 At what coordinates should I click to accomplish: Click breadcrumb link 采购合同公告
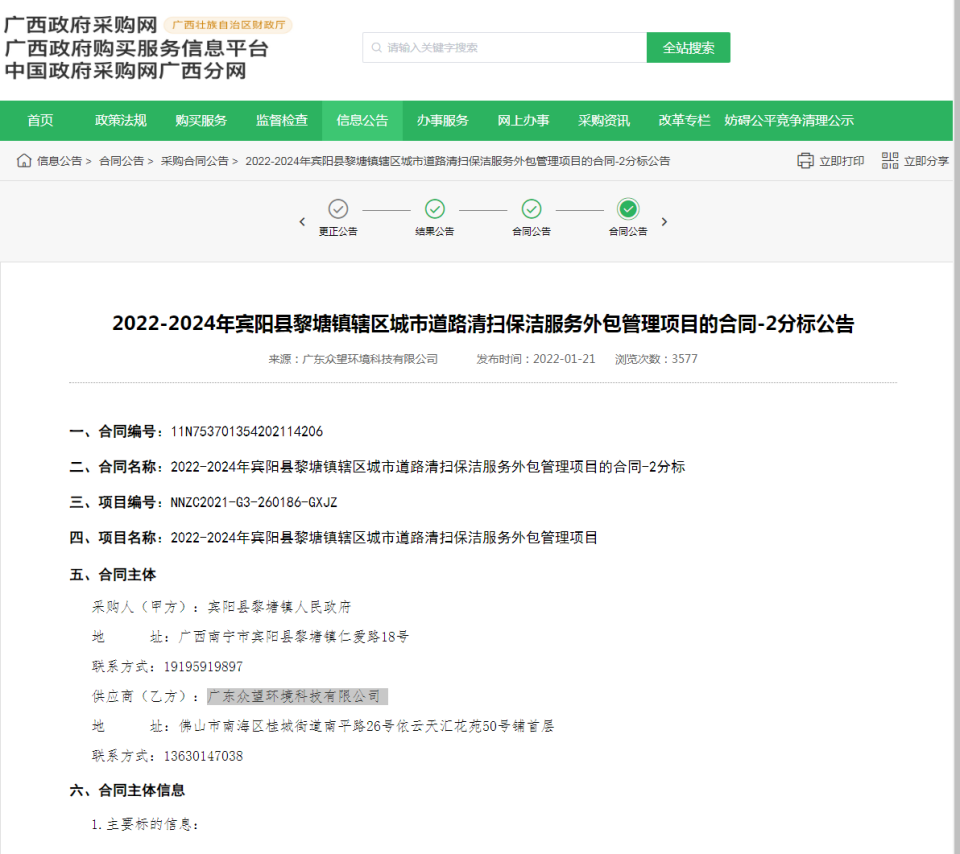[194, 161]
